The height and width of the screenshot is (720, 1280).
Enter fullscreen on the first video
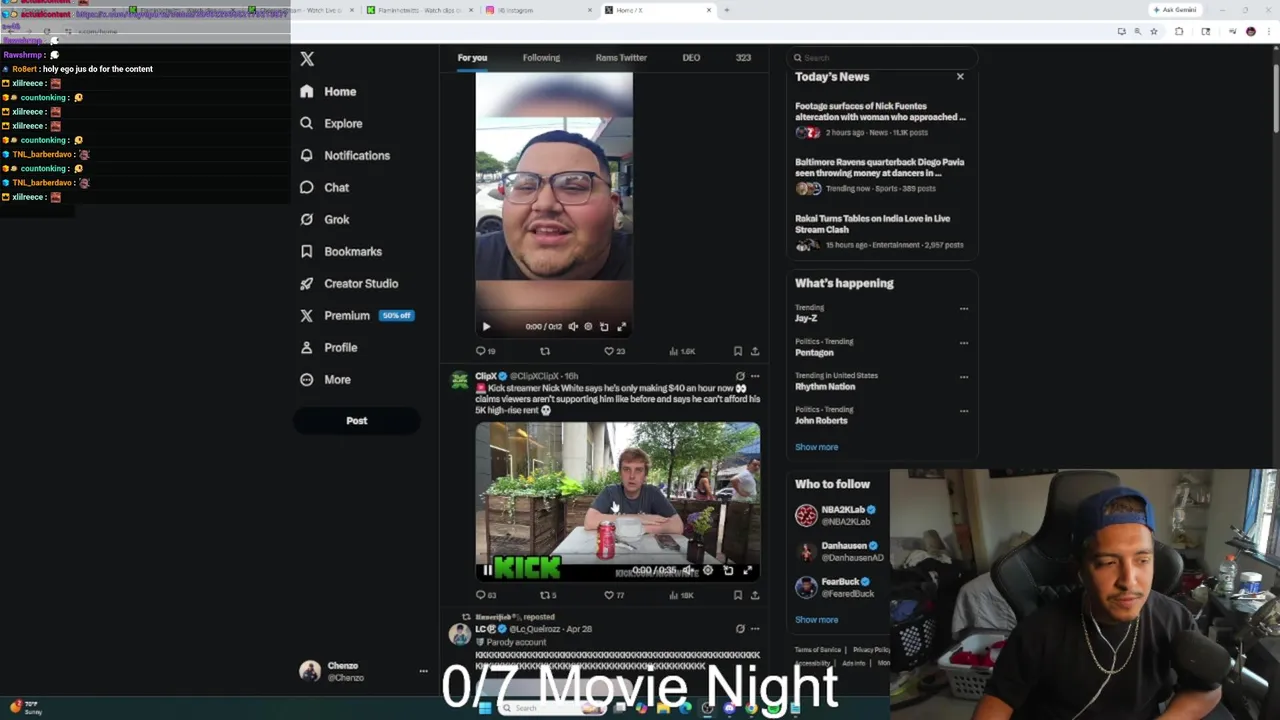[x=621, y=327]
